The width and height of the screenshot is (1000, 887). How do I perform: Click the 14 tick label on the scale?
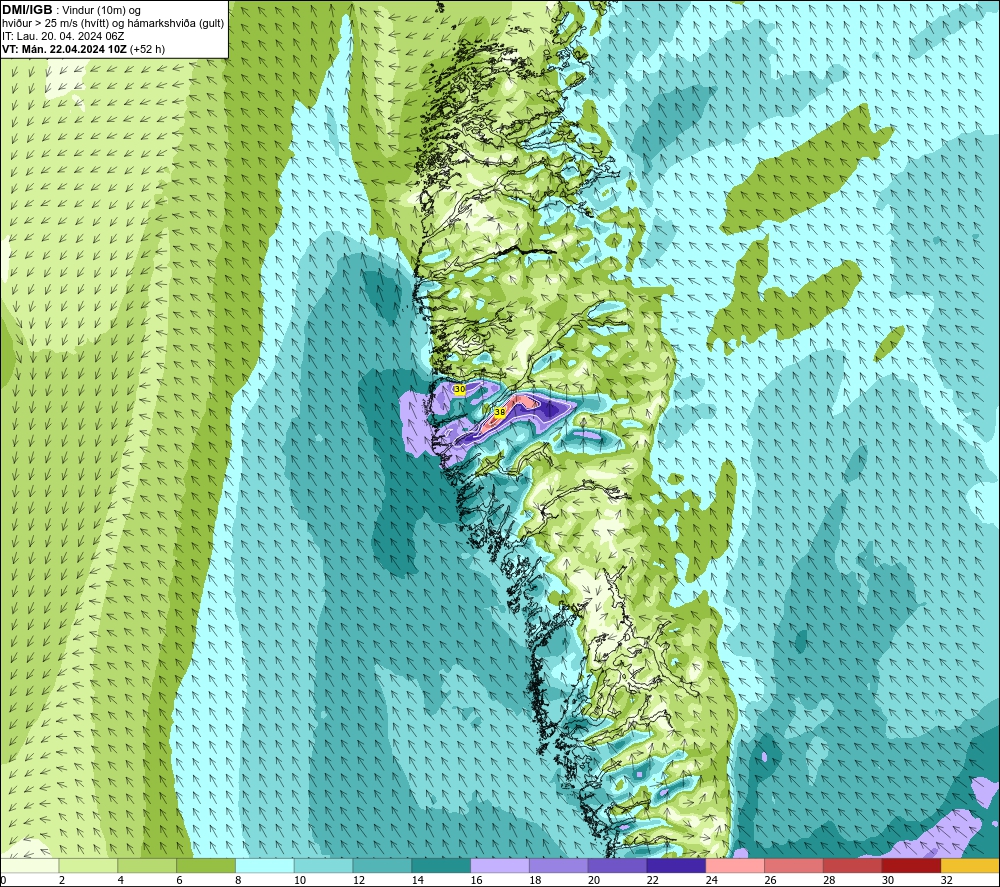click(x=417, y=881)
